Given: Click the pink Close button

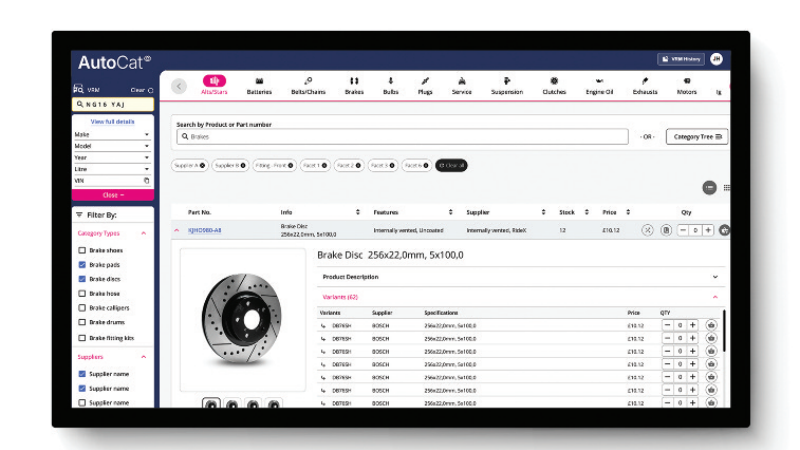Looking at the screenshot, I should click(x=113, y=195).
